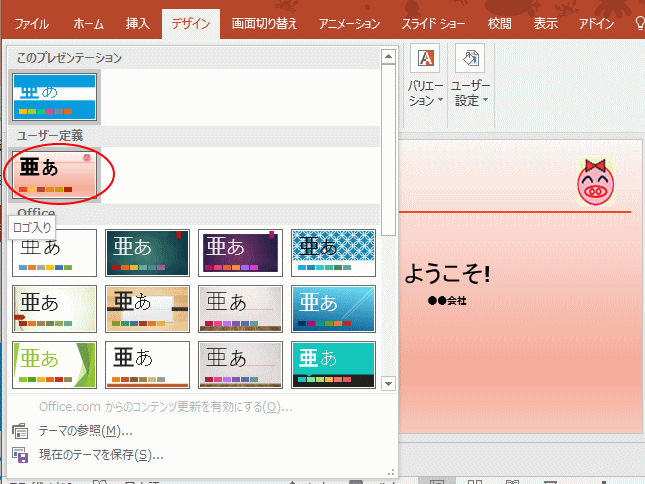Click the lightbulb tell-me icon
The image size is (645, 484).
coord(640,23)
